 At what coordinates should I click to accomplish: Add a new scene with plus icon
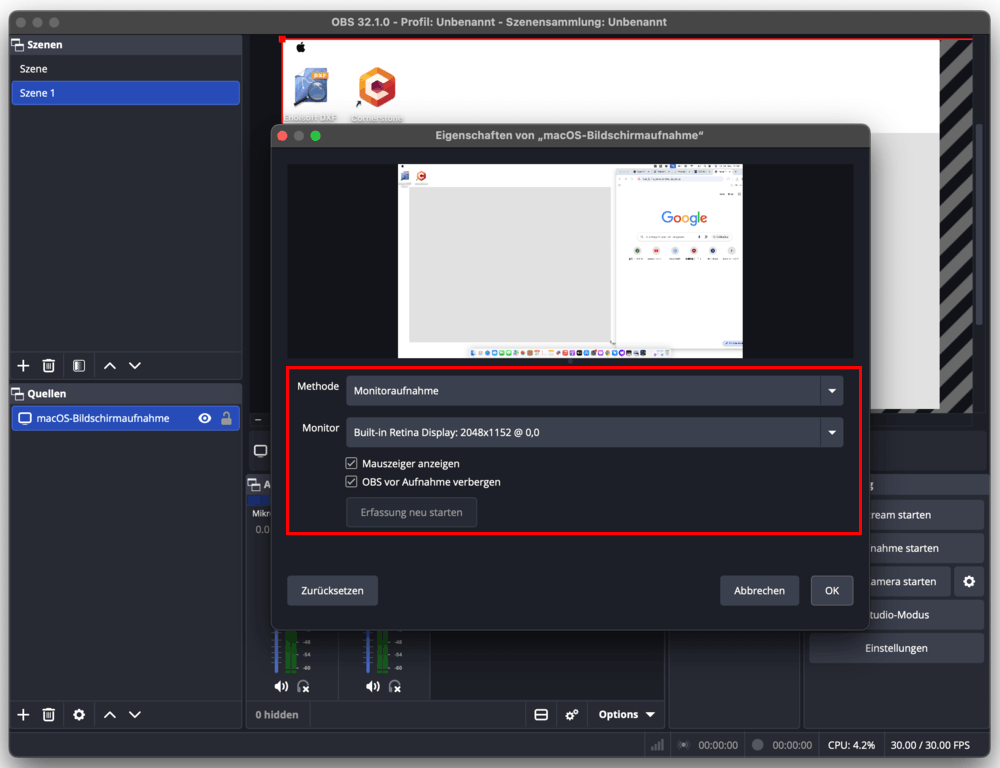[x=24, y=366]
